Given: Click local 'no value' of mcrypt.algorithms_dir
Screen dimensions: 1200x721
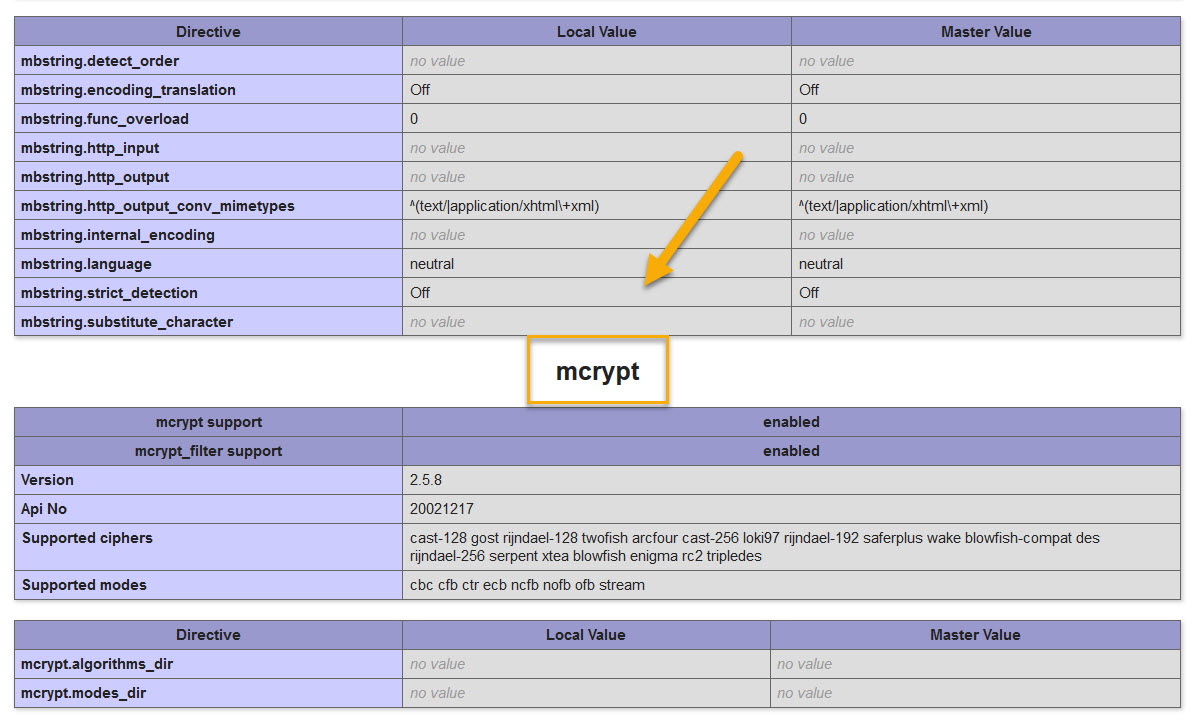Looking at the screenshot, I should 437,664.
